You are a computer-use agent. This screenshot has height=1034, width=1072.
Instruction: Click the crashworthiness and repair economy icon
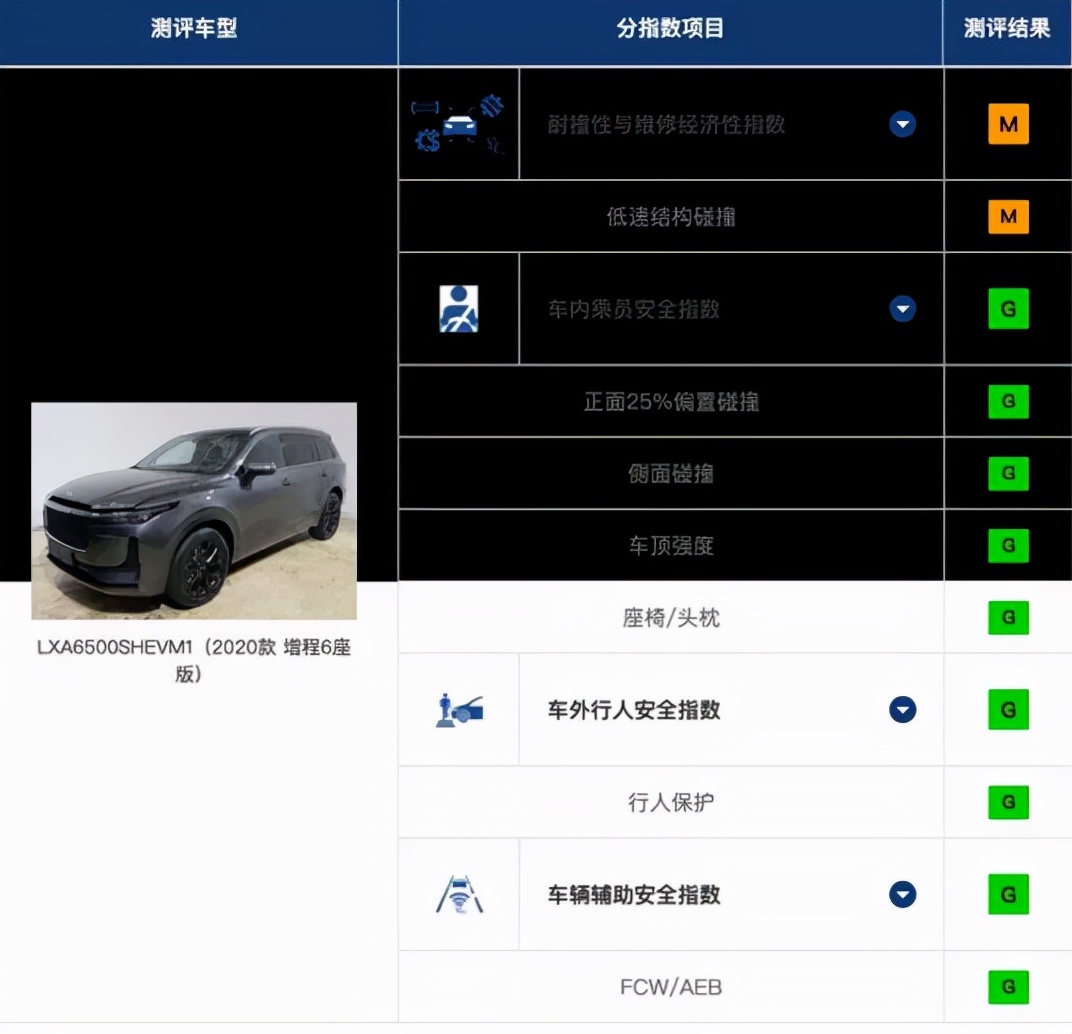point(458,124)
